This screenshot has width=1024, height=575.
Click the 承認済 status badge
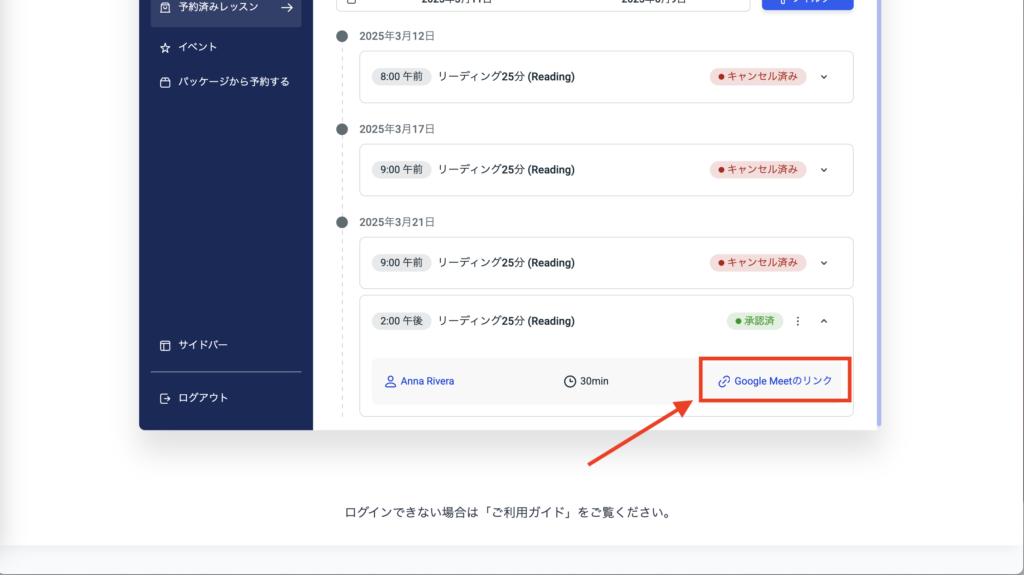point(754,321)
